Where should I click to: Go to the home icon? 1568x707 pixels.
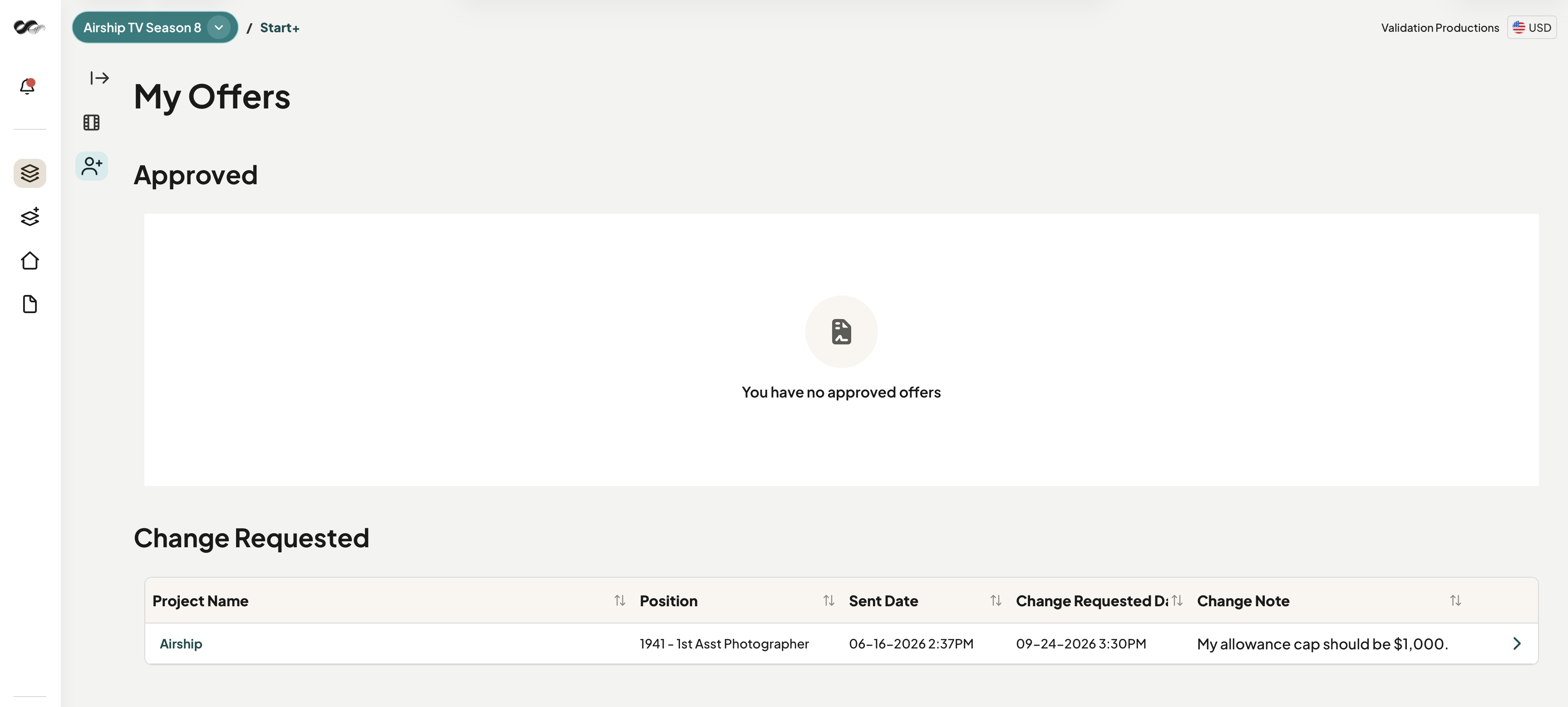click(30, 260)
